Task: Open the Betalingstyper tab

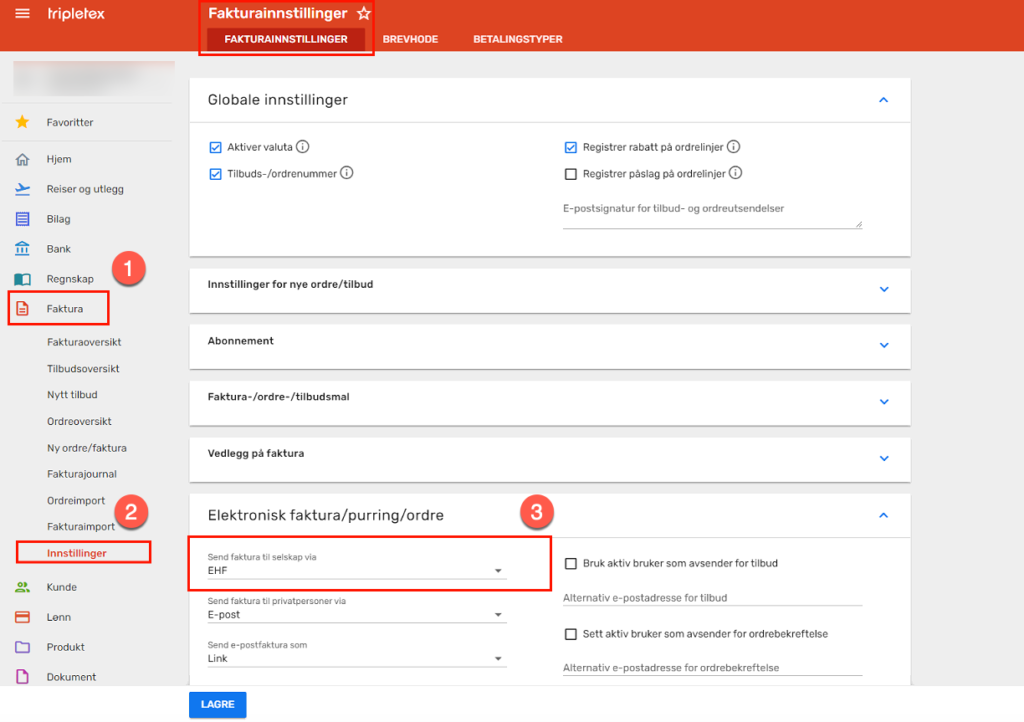Action: coord(517,39)
